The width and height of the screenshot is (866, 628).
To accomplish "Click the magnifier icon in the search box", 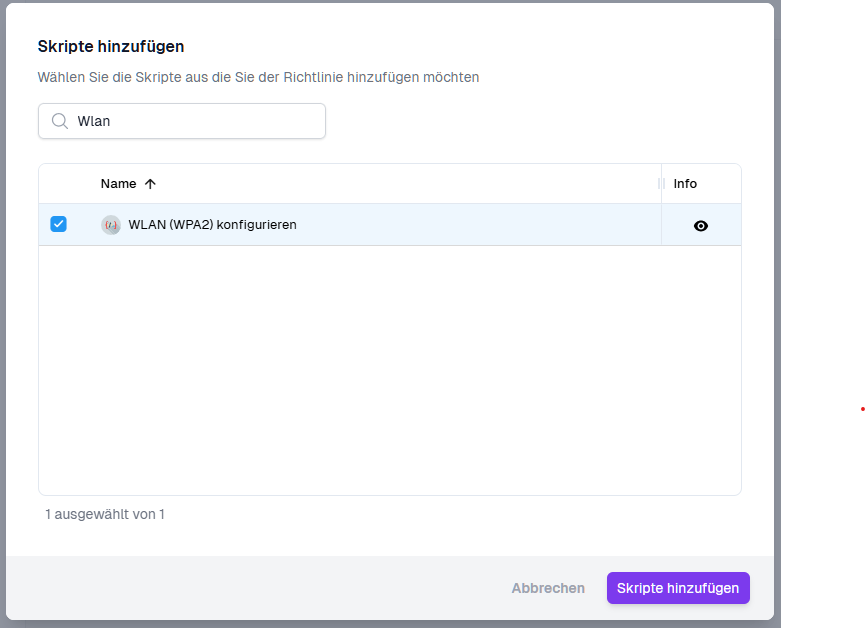I will coord(59,121).
